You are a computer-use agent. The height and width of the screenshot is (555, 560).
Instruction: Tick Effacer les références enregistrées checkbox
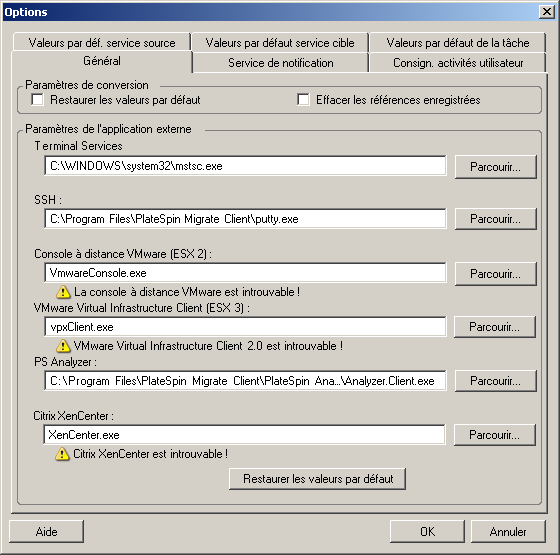pyautogui.click(x=303, y=100)
